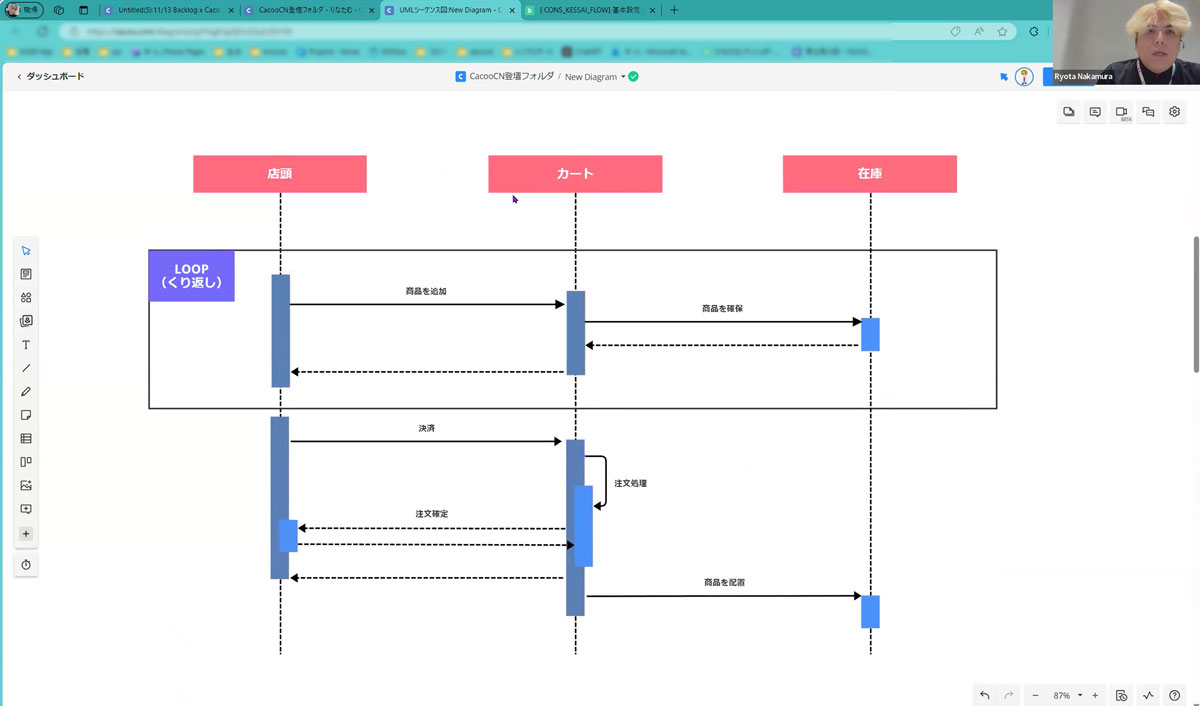
Task: Switch to the CONS_KESSAI_FLOW browser tab
Action: pyautogui.click(x=590, y=10)
